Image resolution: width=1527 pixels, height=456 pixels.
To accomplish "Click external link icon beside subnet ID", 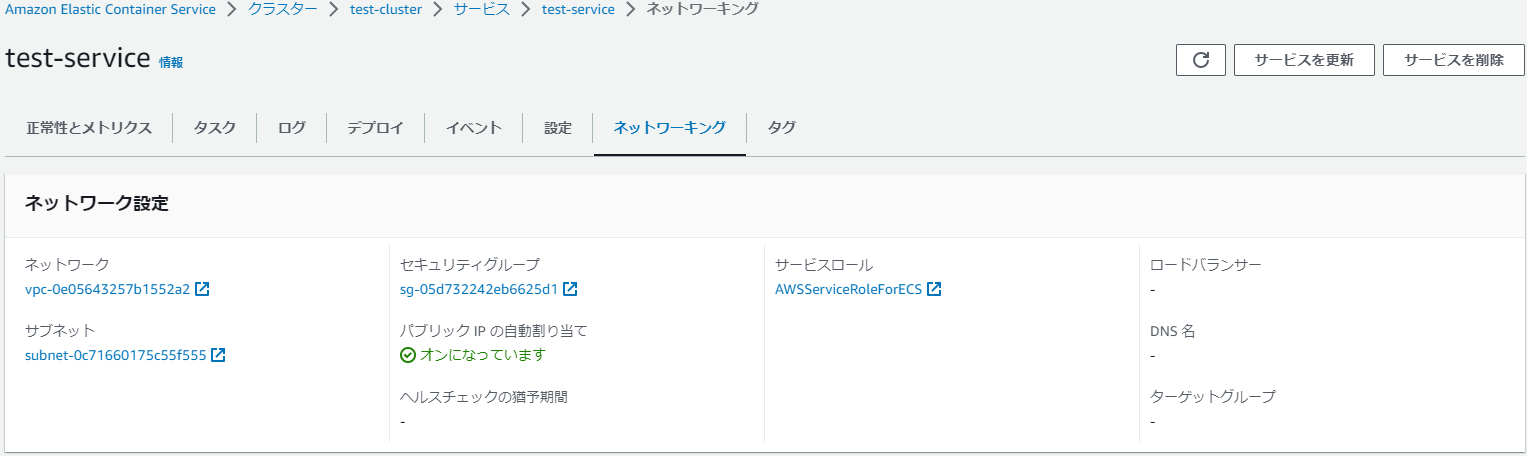I will 218,355.
